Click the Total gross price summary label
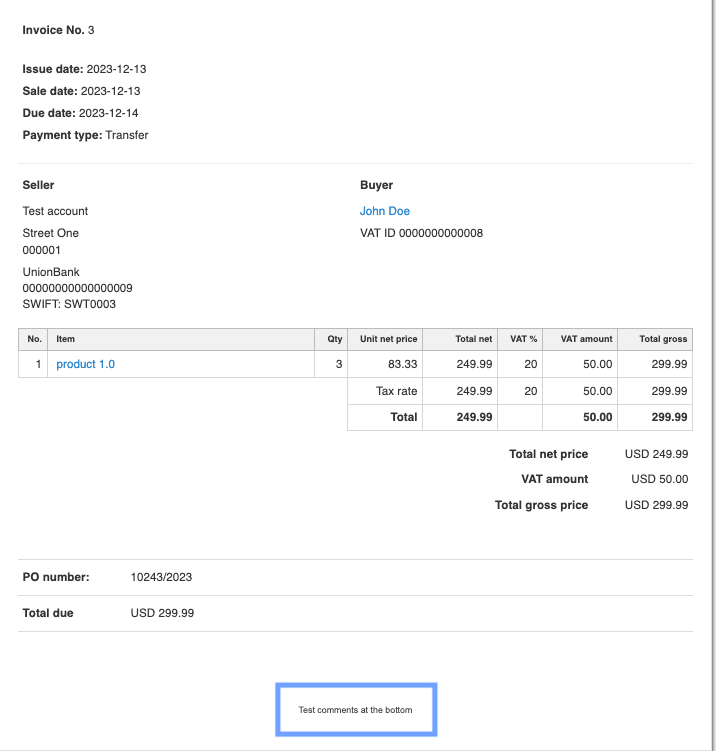Screen dimensions: 716x751 [x=541, y=505]
